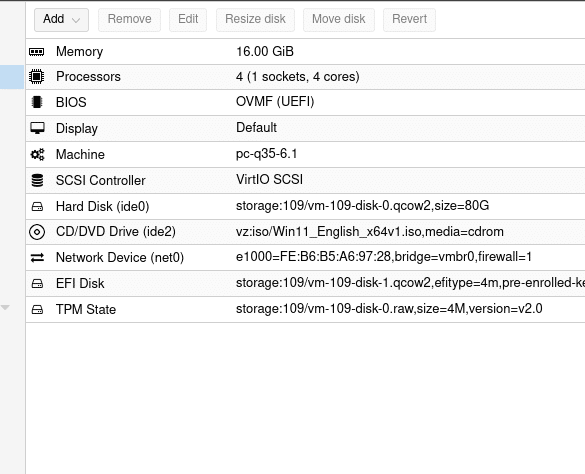Click the Memory RAM icon

tap(37, 52)
